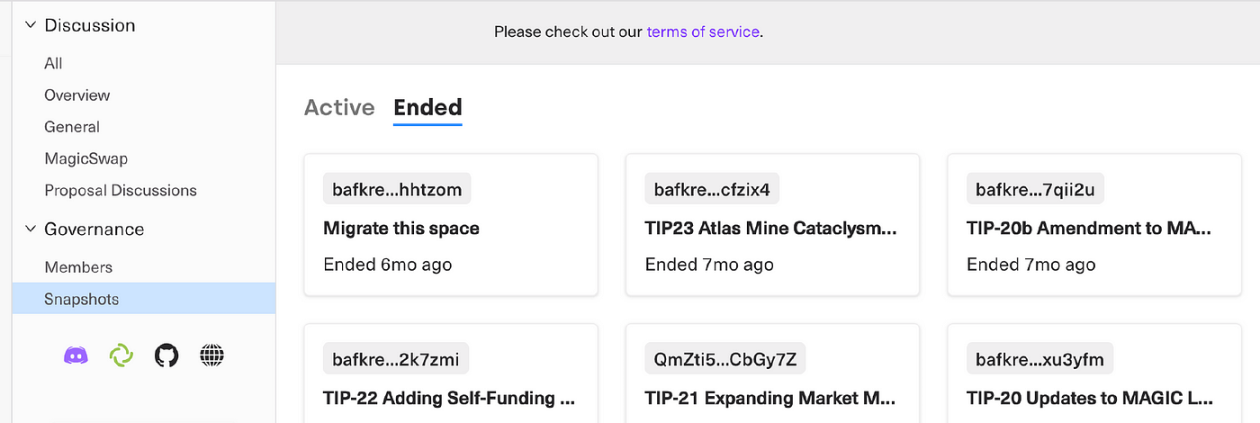Open the terms of service link

704,32
